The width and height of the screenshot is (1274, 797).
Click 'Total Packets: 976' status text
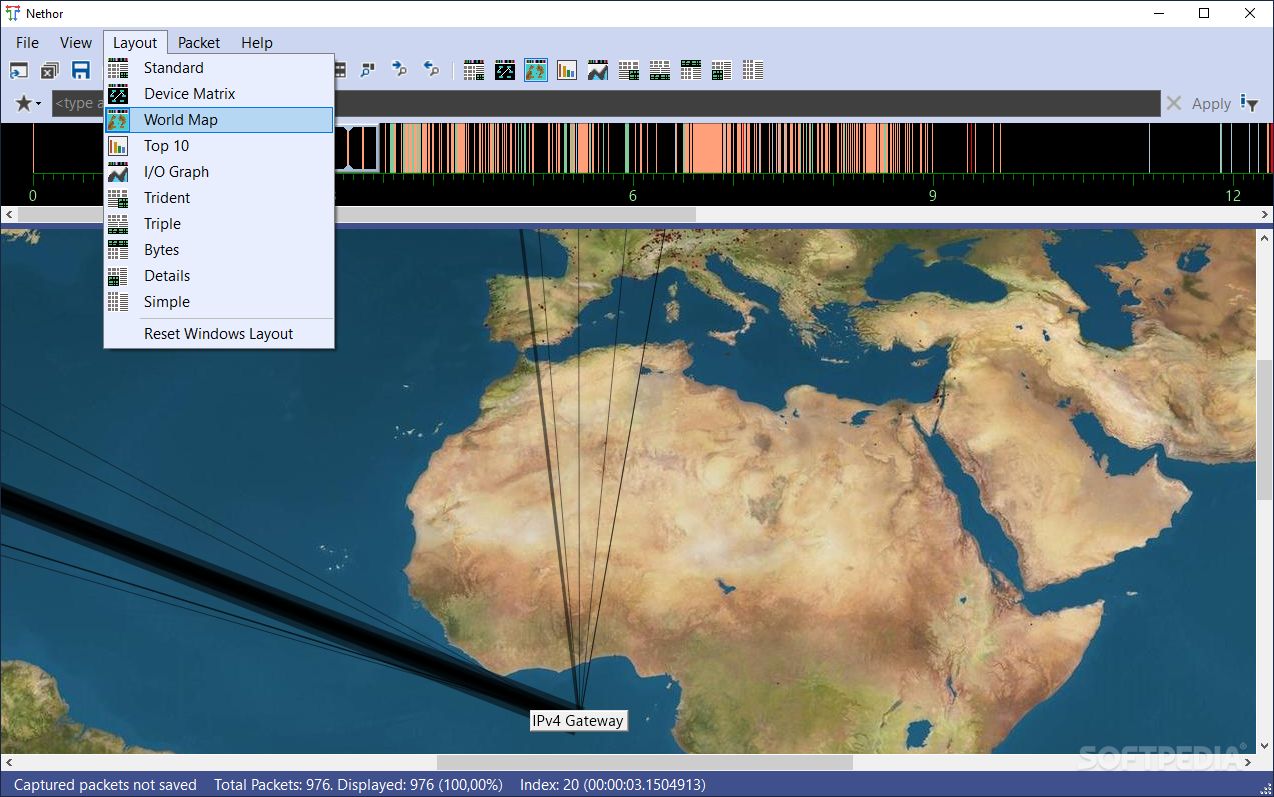[358, 785]
